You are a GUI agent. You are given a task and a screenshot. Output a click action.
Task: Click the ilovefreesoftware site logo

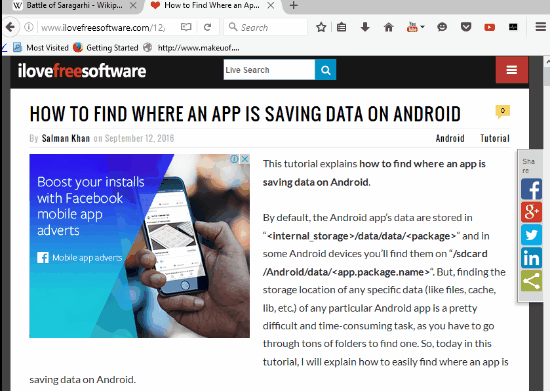(82, 71)
